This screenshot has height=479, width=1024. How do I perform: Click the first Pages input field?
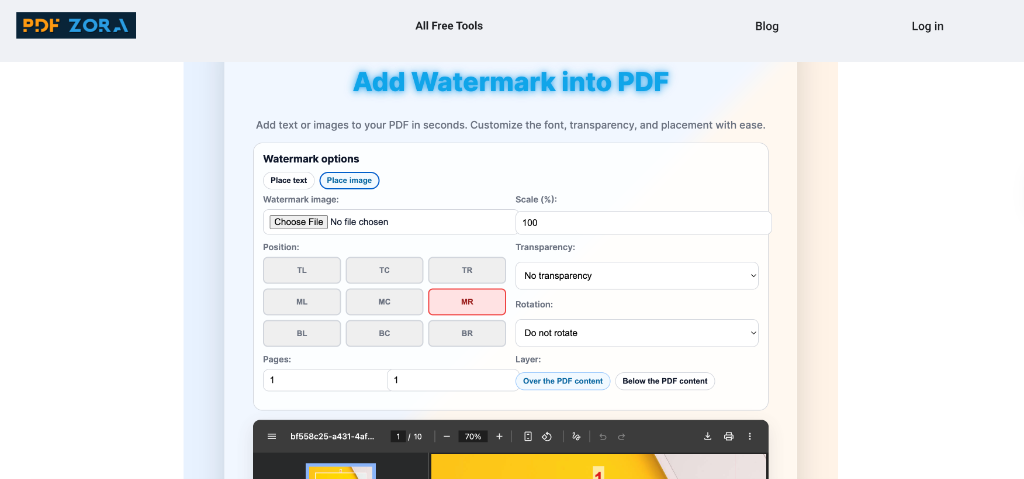pos(325,380)
